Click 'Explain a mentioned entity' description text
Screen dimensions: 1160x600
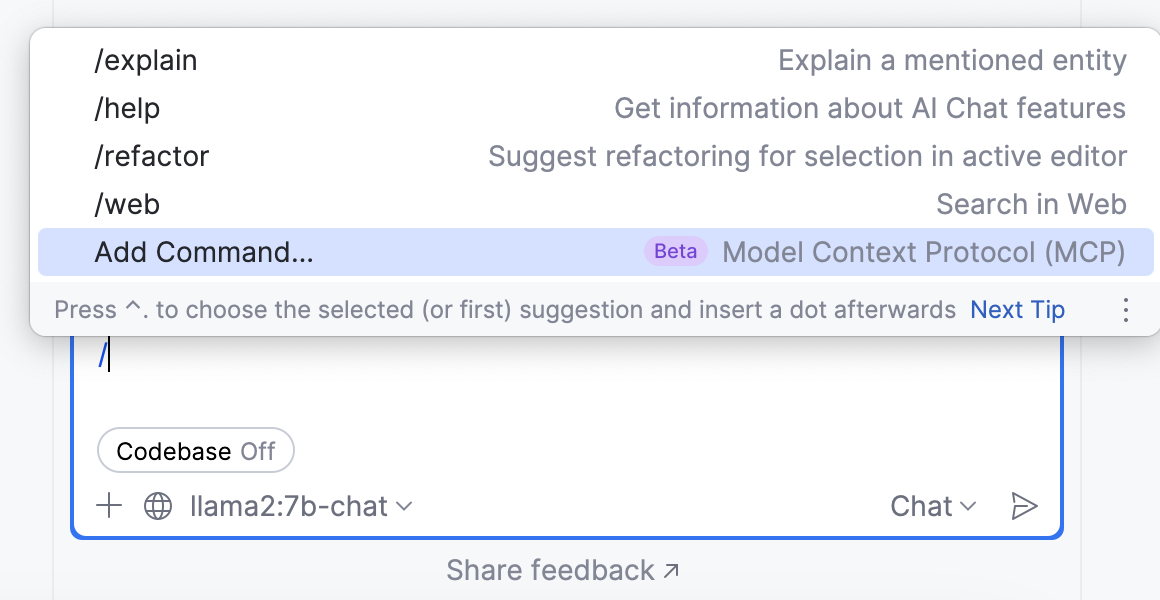(952, 61)
